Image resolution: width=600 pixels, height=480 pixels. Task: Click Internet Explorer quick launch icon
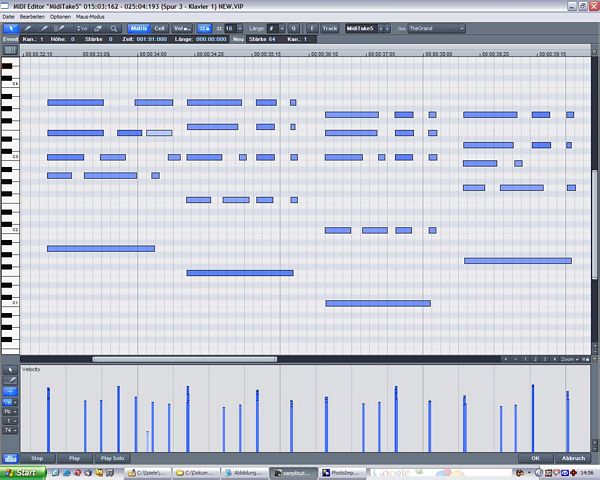(x=67, y=473)
